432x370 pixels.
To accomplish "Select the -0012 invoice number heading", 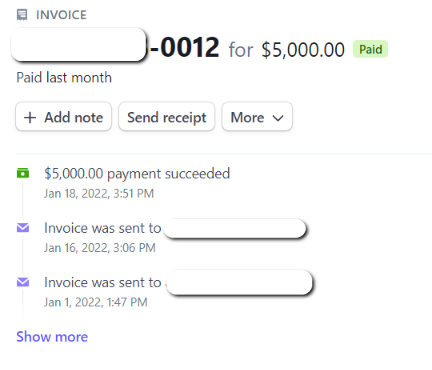I will 185,47.
